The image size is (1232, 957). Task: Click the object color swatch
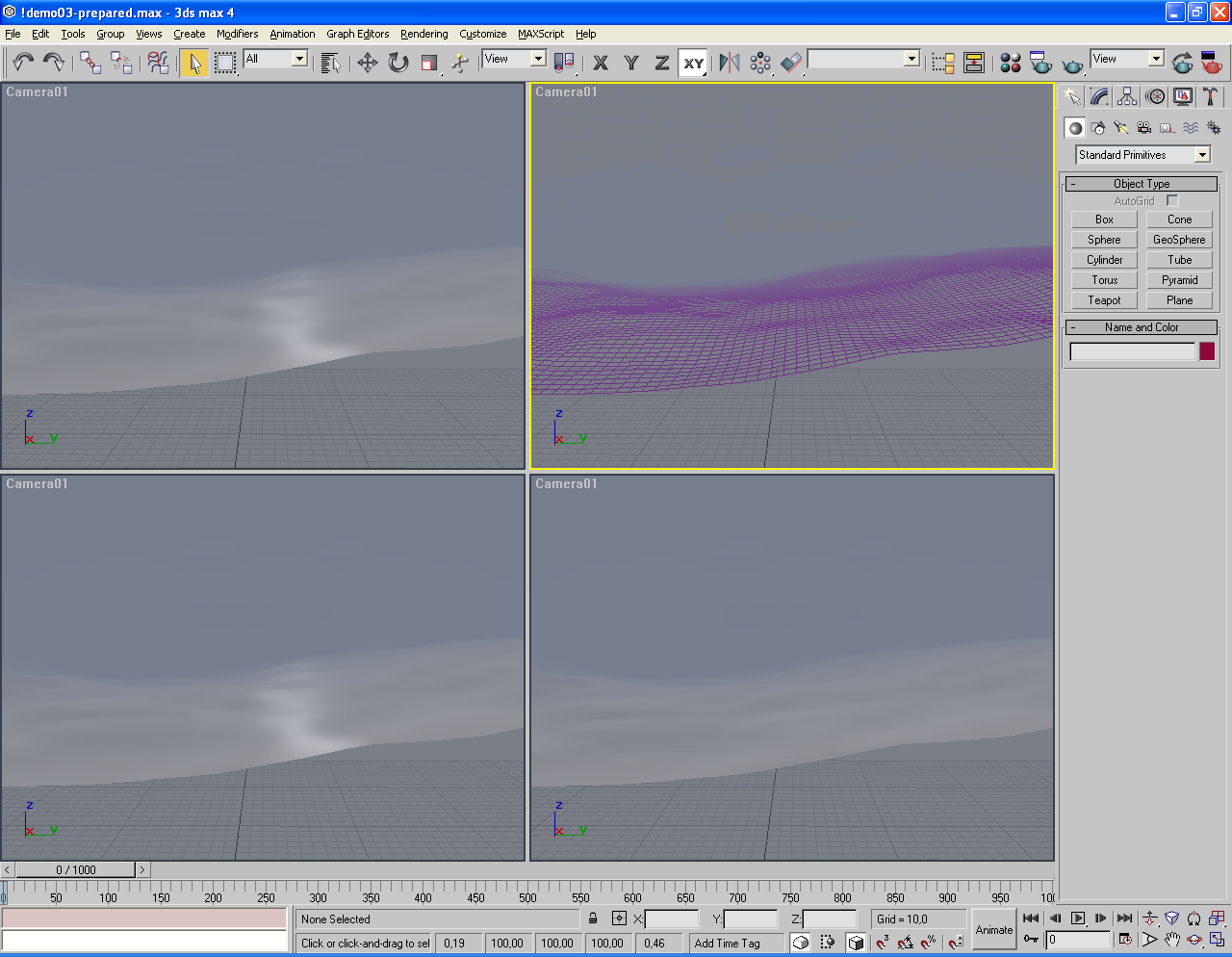point(1207,351)
